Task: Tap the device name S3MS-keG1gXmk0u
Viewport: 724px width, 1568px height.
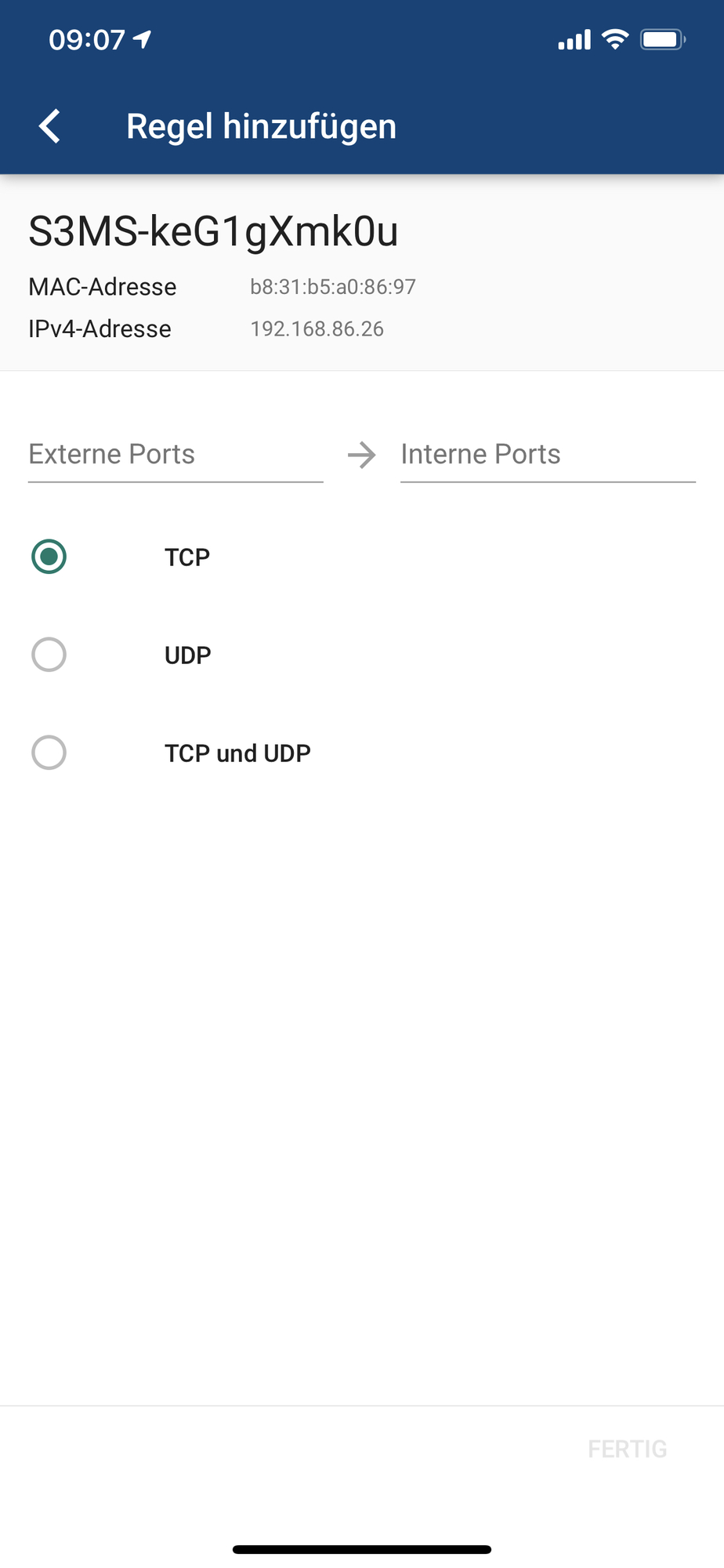Action: click(x=213, y=231)
